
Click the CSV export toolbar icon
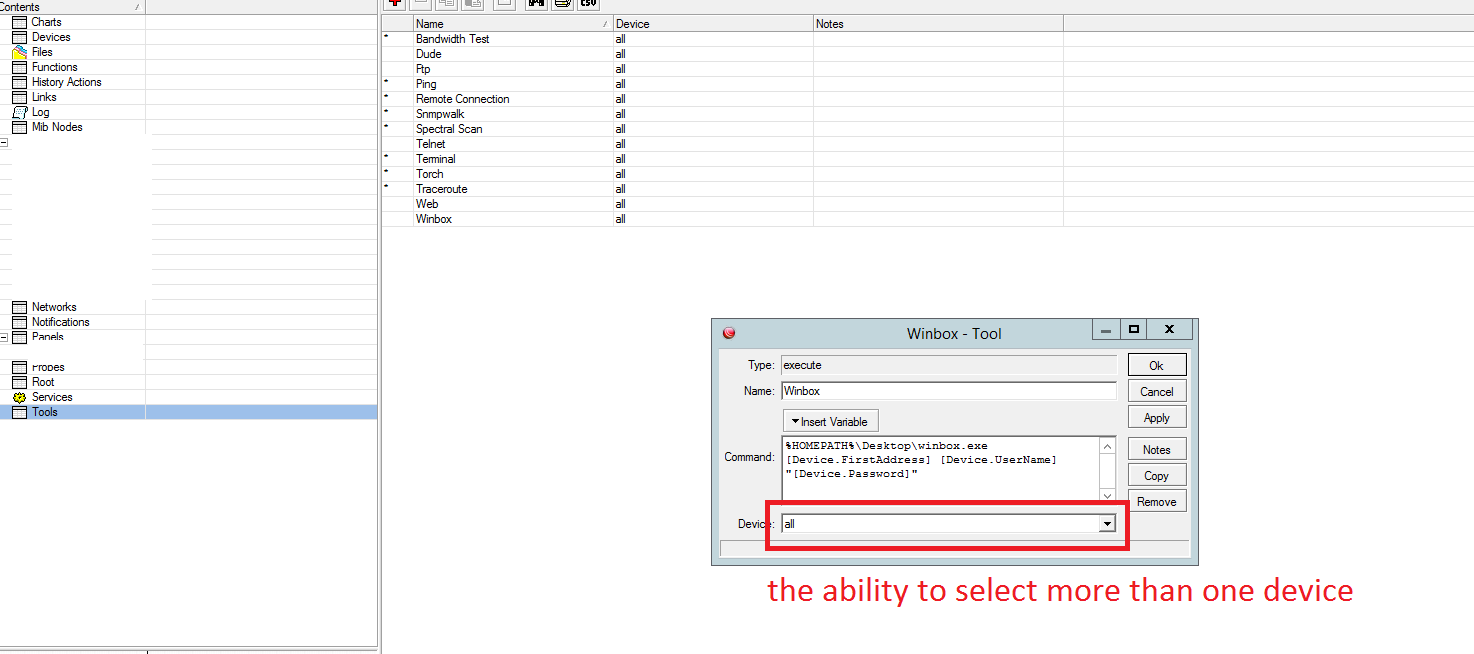pyautogui.click(x=588, y=3)
